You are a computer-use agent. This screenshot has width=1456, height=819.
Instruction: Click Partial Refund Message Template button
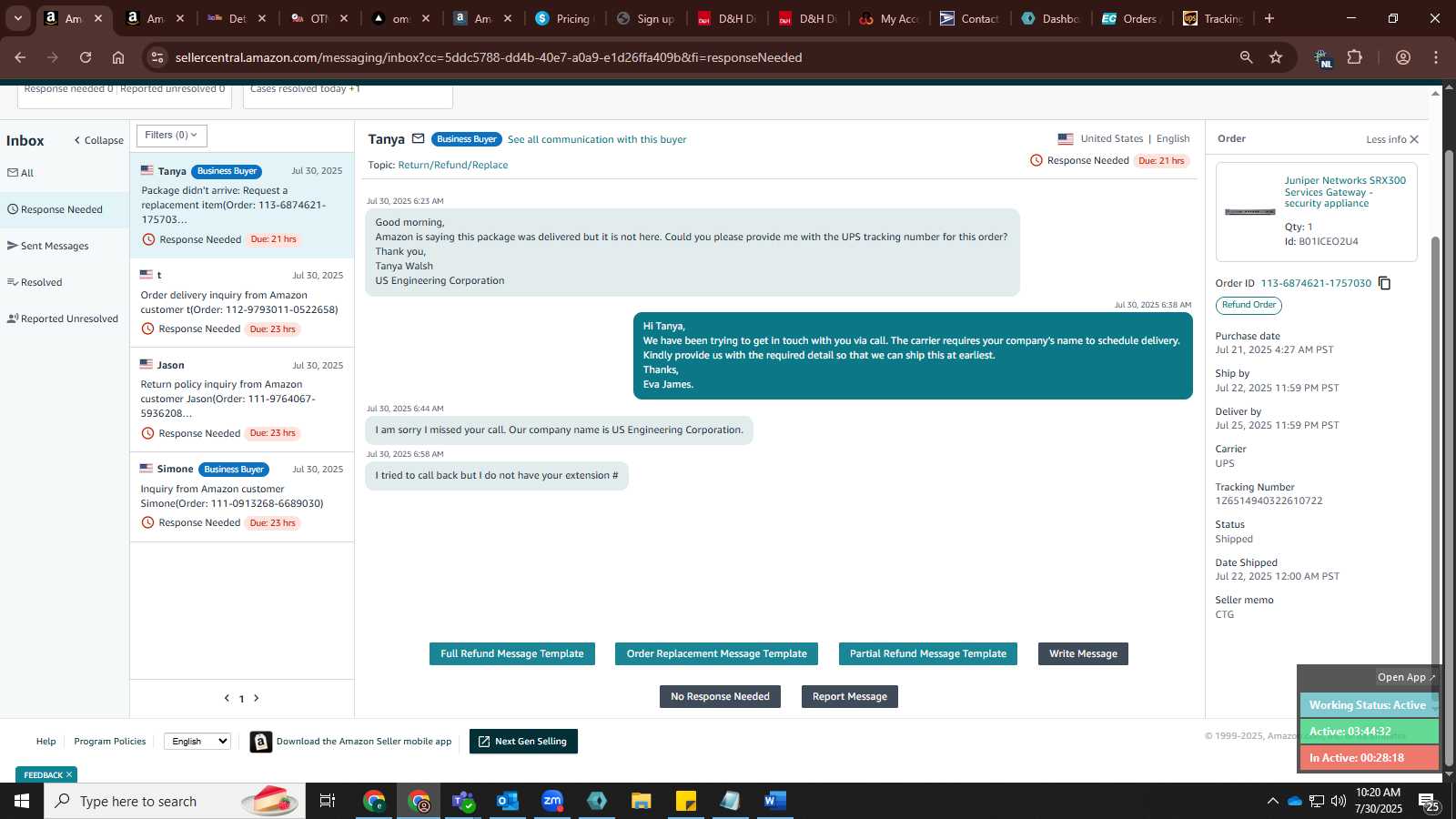[x=928, y=654]
